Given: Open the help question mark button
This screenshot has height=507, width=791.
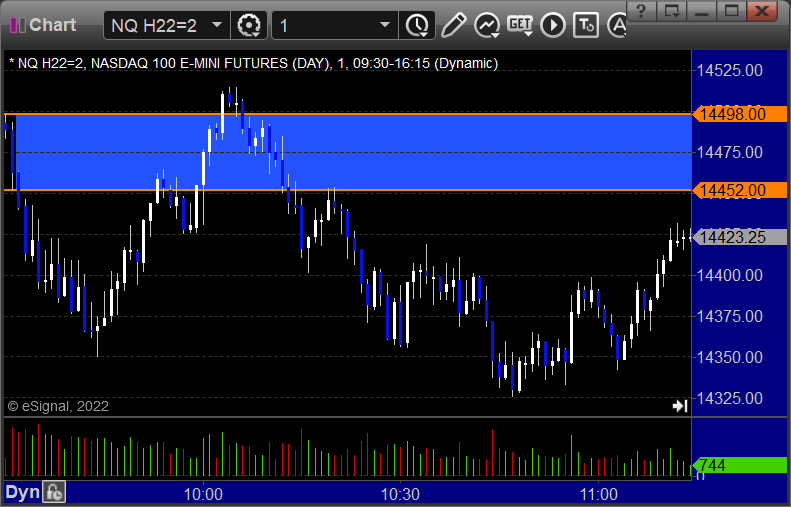Looking at the screenshot, I should pyautogui.click(x=641, y=10).
